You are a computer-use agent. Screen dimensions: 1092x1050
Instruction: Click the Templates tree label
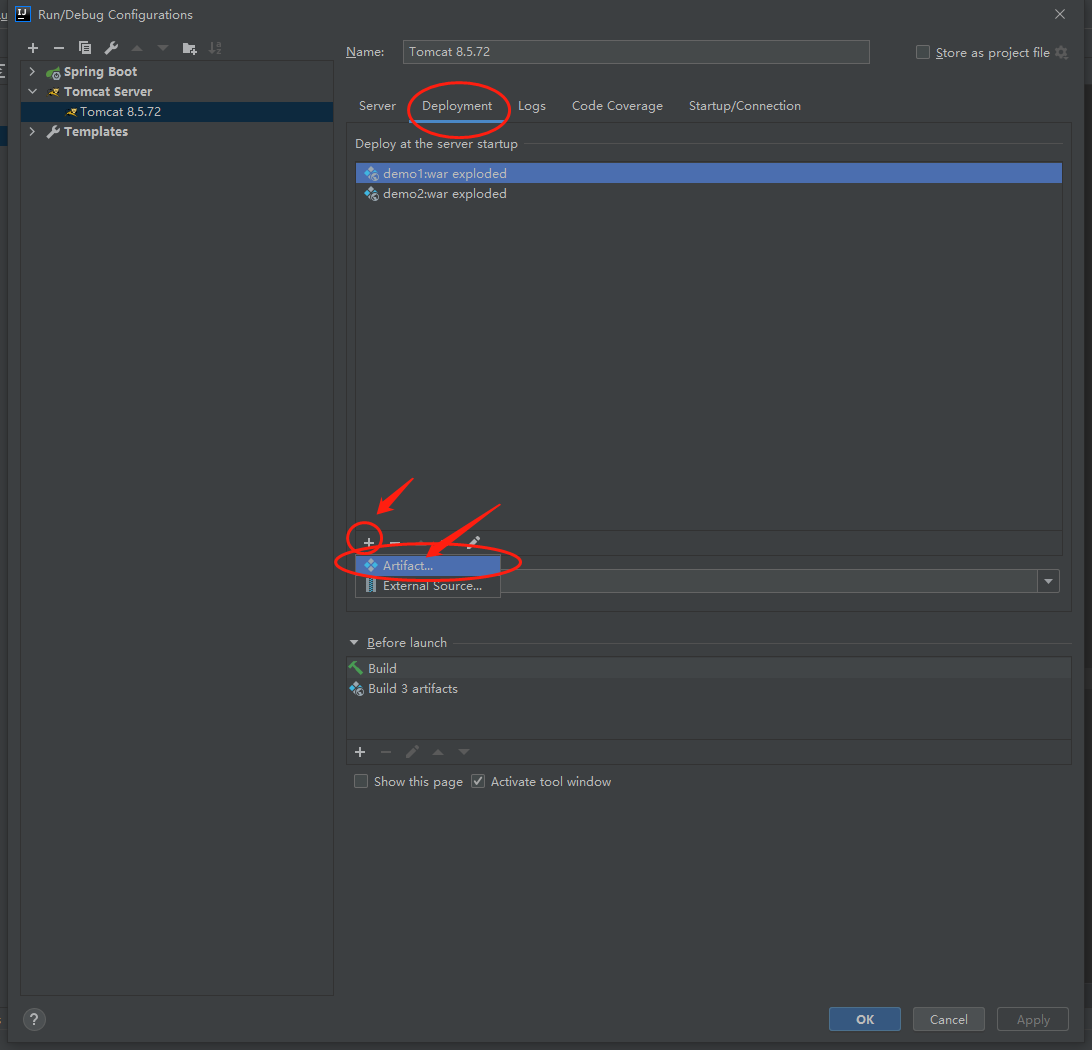[x=96, y=132]
